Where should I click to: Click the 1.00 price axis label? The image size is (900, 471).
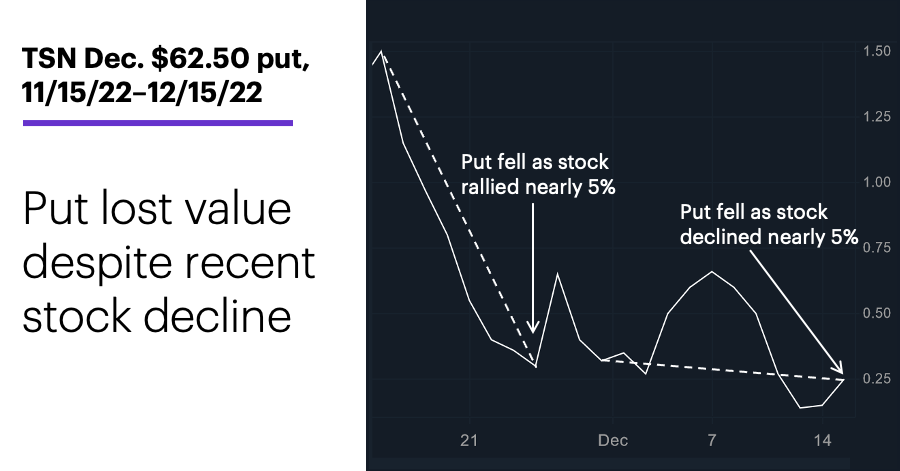click(877, 182)
